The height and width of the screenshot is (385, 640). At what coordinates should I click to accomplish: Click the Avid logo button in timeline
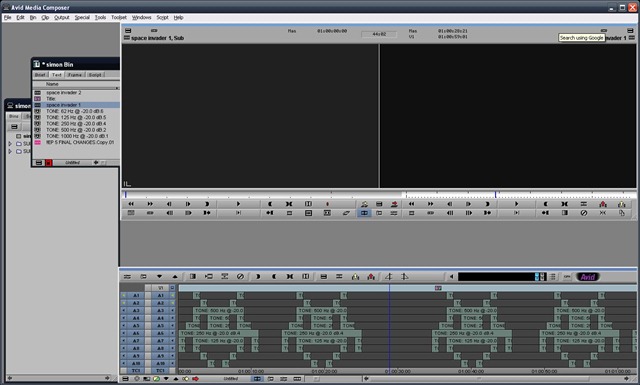click(587, 277)
